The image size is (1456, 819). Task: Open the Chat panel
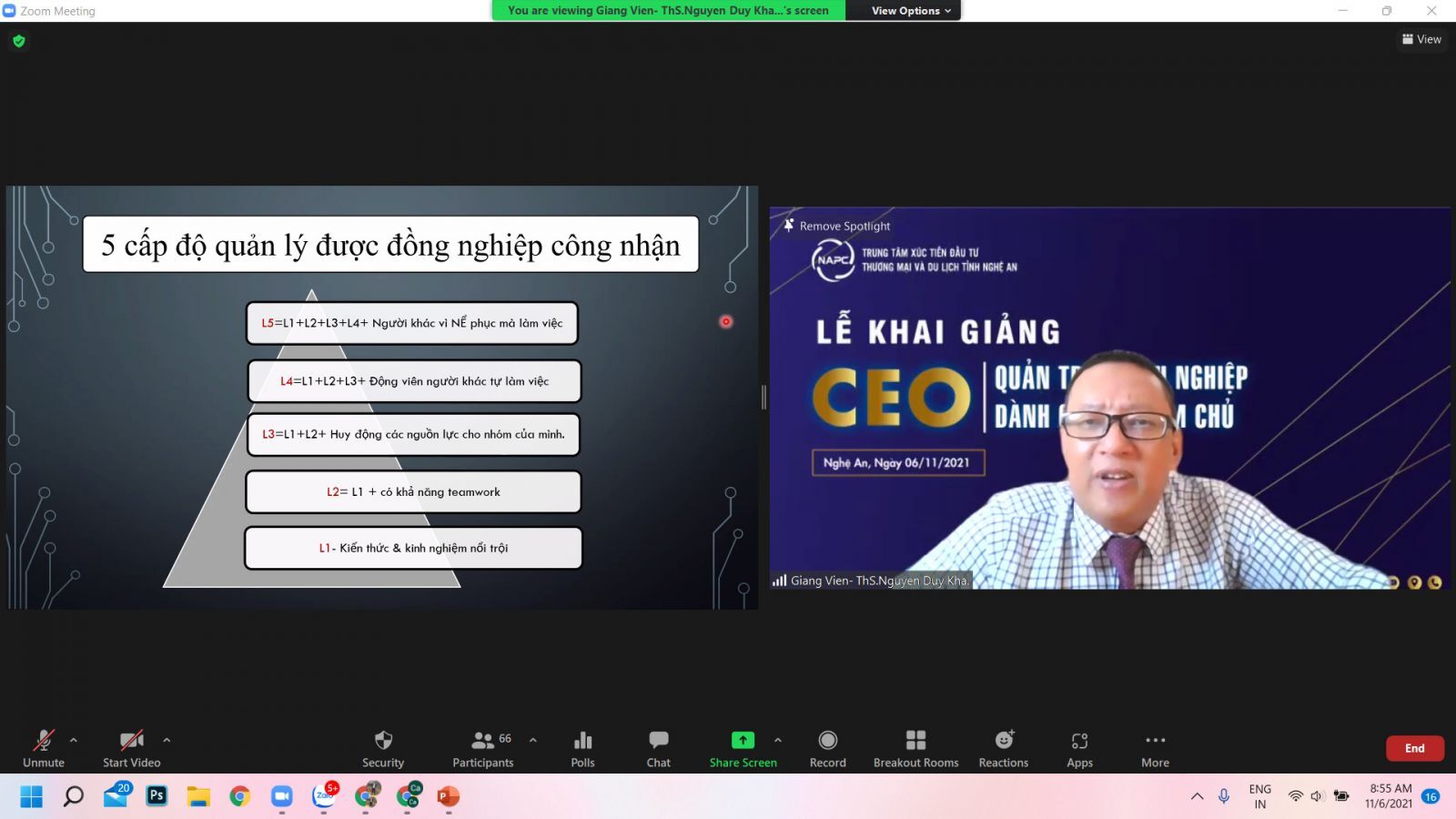tap(658, 748)
